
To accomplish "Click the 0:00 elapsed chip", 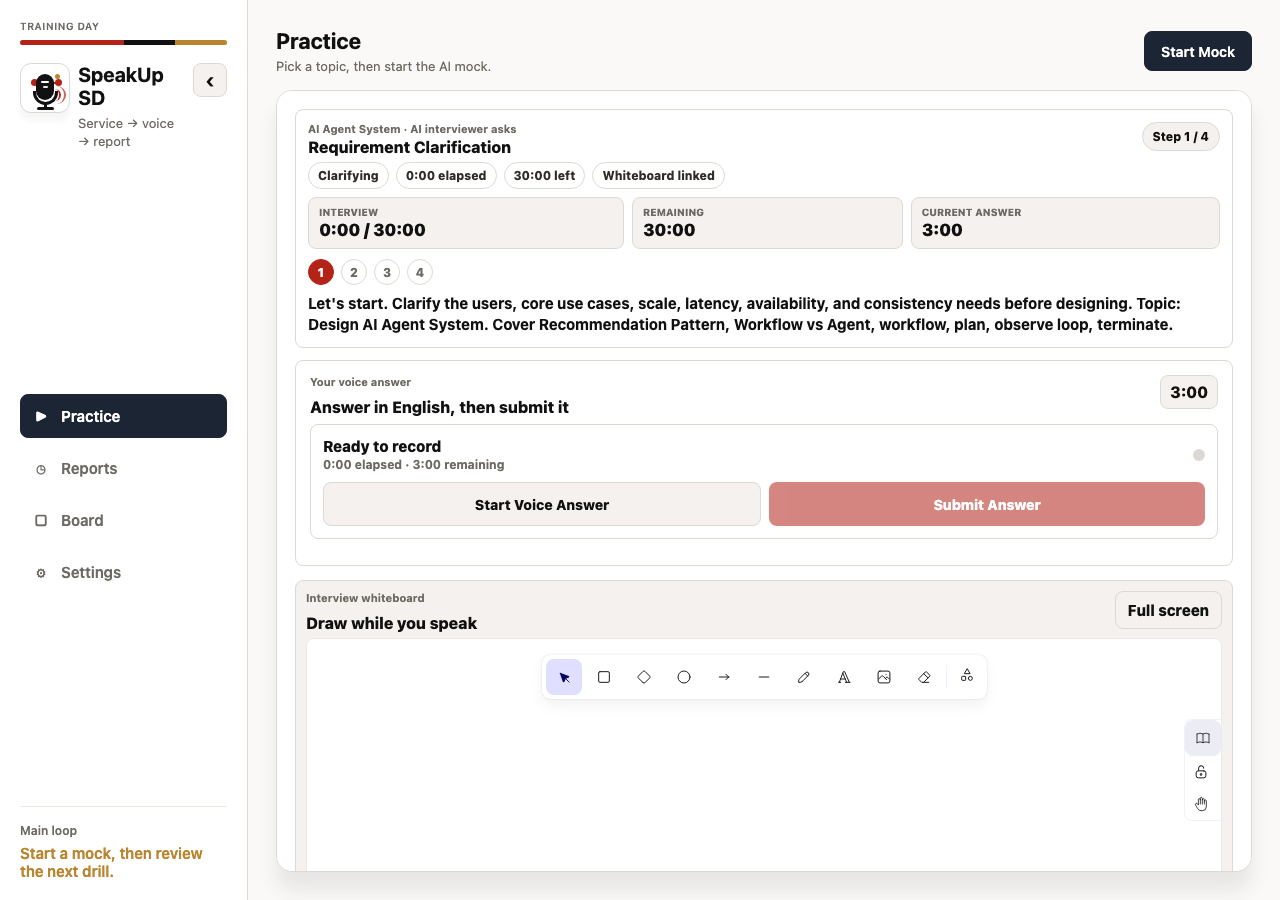I will [x=446, y=175].
